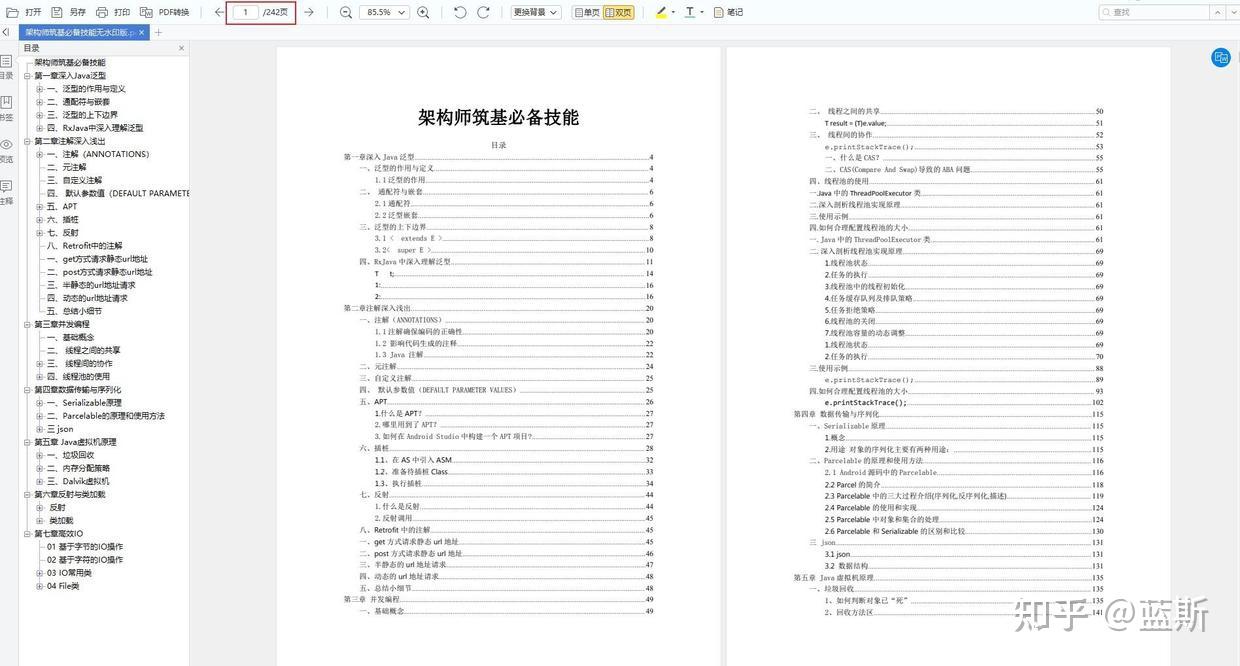
Task: Expand 04 File类 outline node
Action: 40,586
